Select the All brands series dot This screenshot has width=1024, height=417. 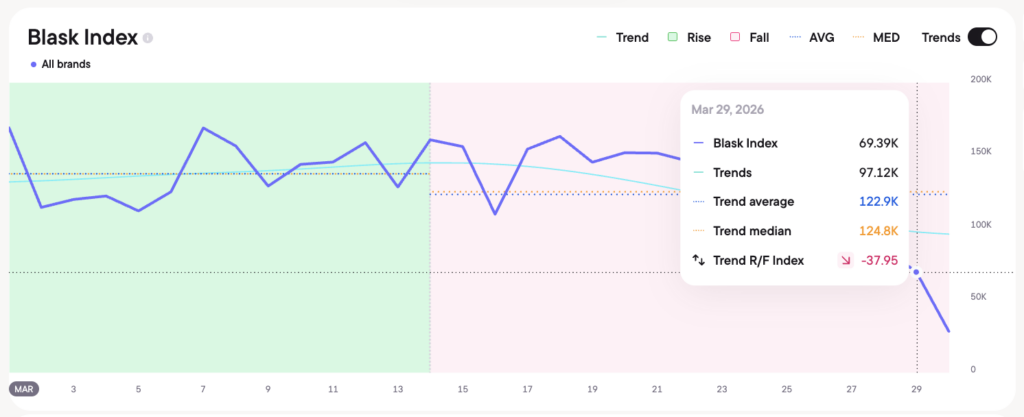point(35,64)
